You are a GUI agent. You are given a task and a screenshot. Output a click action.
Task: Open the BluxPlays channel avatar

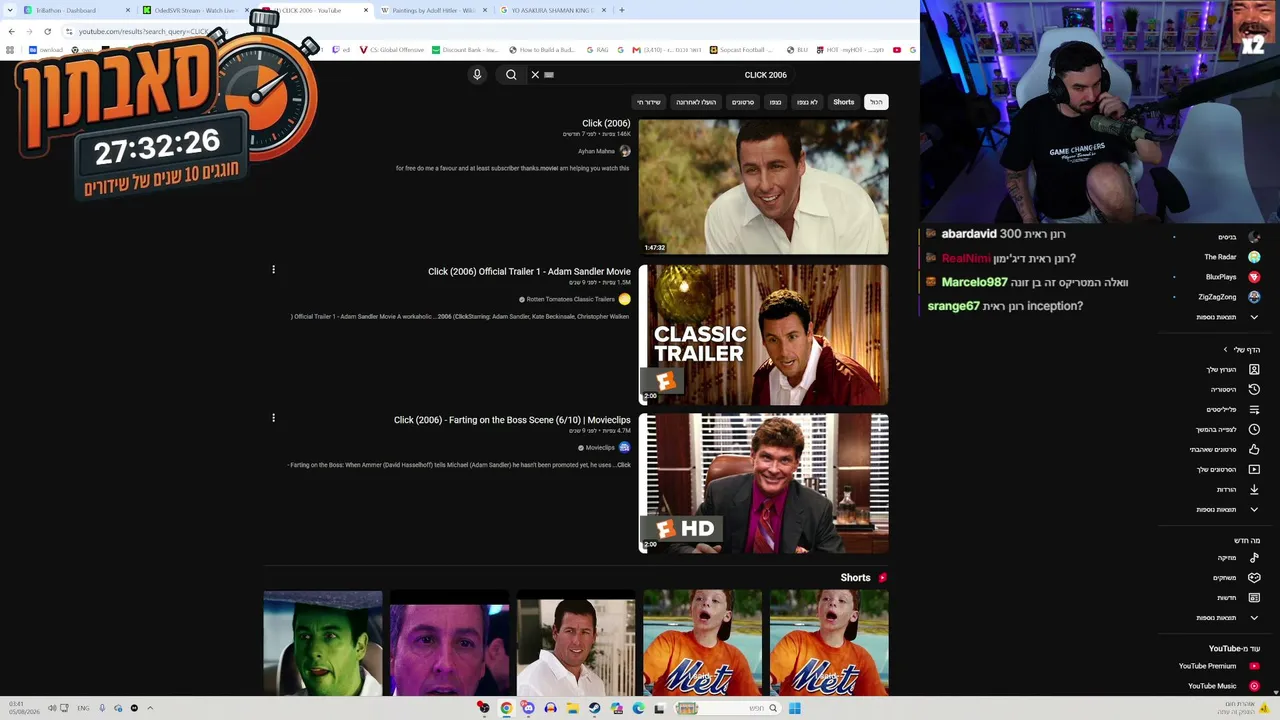(1254, 277)
